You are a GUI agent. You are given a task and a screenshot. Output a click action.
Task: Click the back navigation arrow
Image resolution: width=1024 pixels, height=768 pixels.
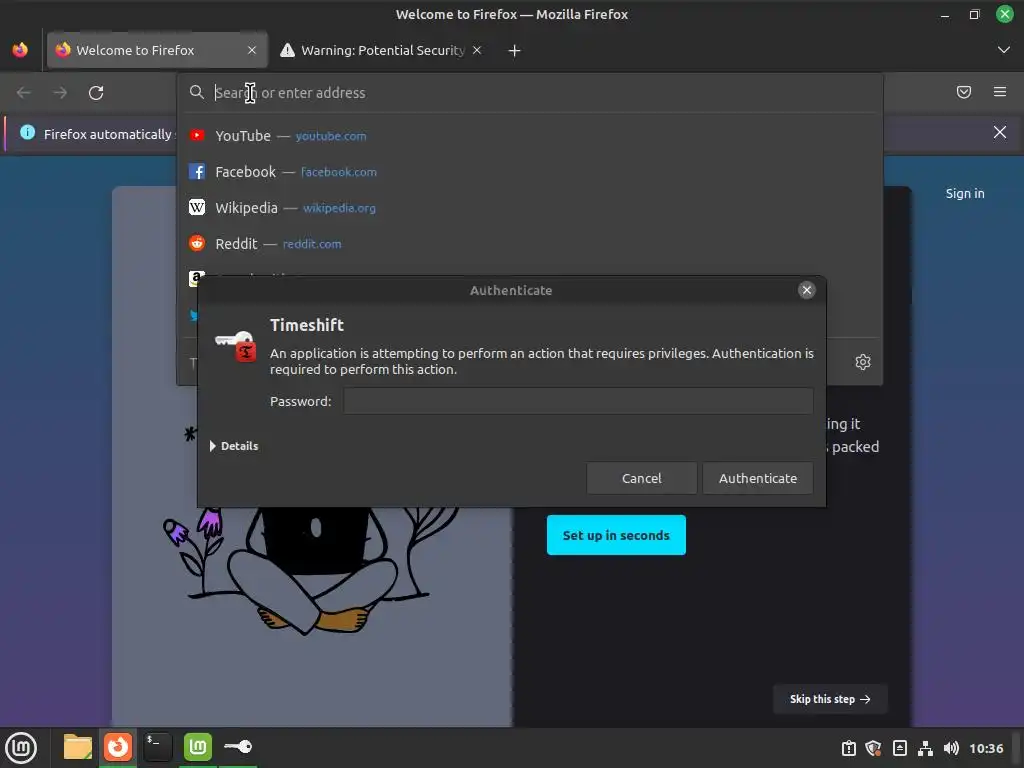24,93
